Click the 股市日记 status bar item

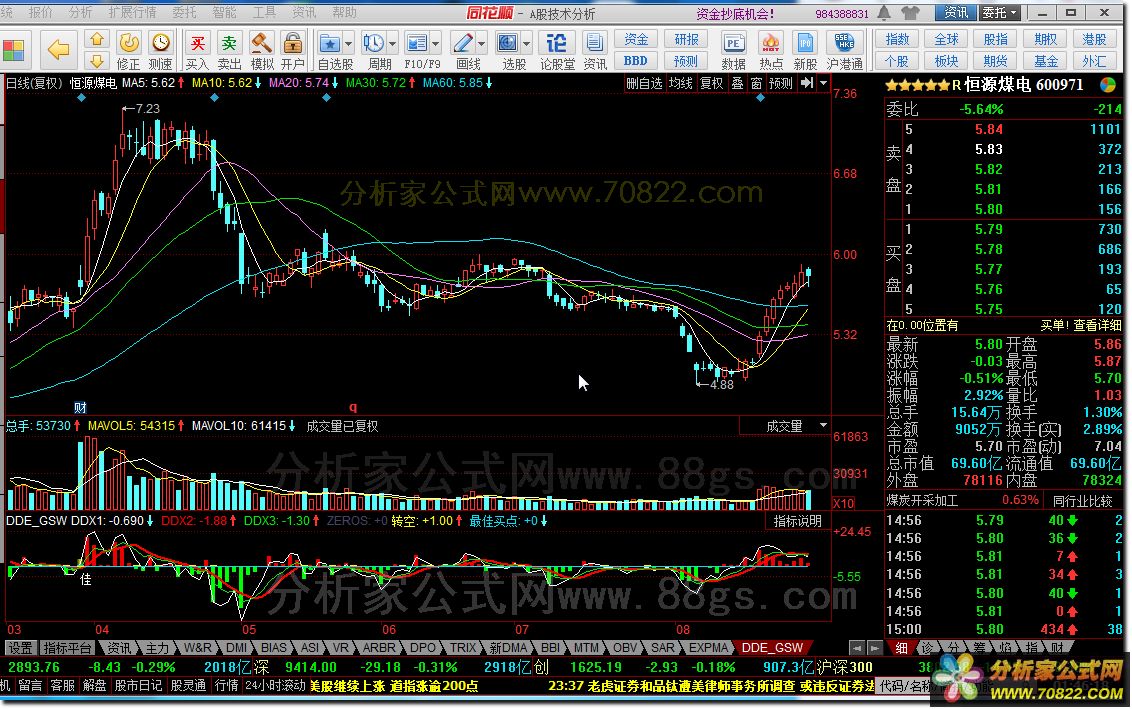click(139, 685)
